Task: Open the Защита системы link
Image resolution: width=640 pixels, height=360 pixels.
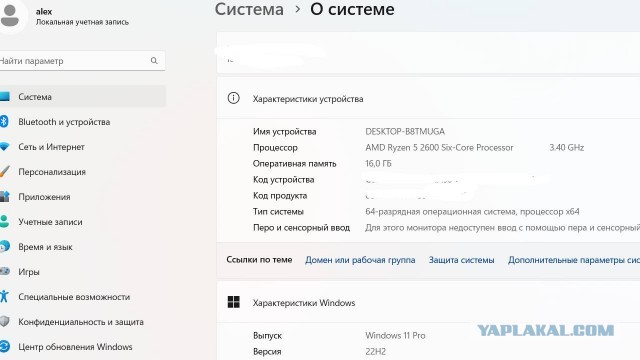Action: [461, 260]
